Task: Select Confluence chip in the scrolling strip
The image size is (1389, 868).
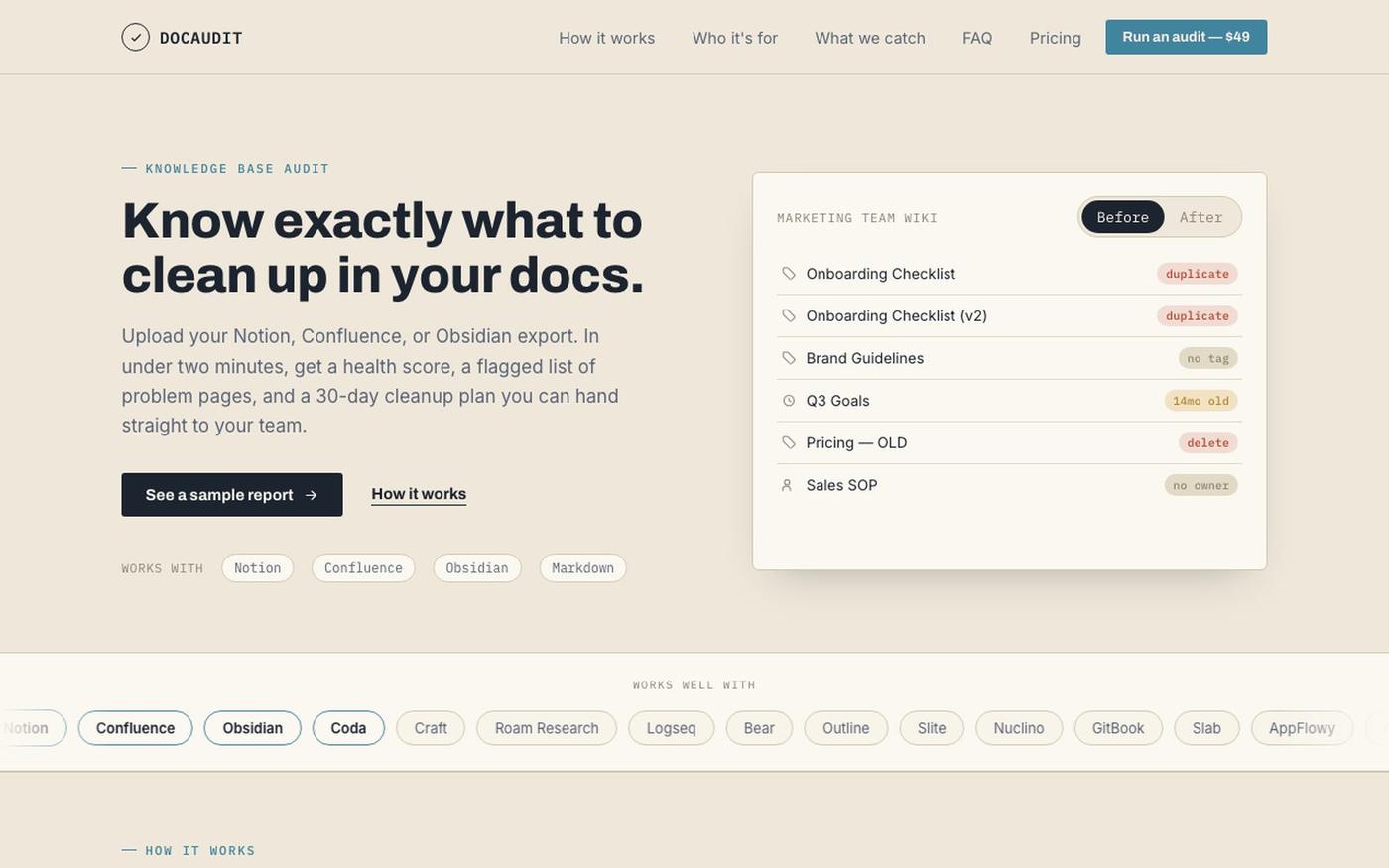Action: 135,728
